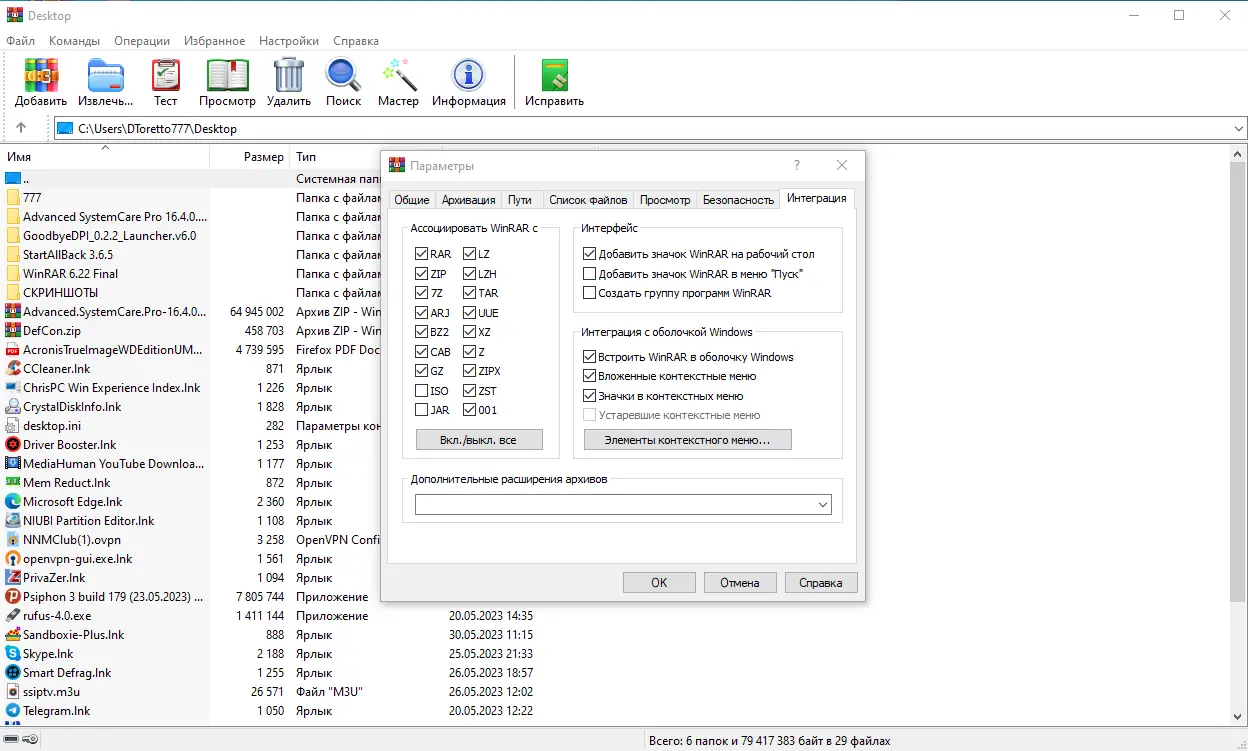Click the Вкл./выкл. все button
The image size is (1248, 751).
(479, 440)
